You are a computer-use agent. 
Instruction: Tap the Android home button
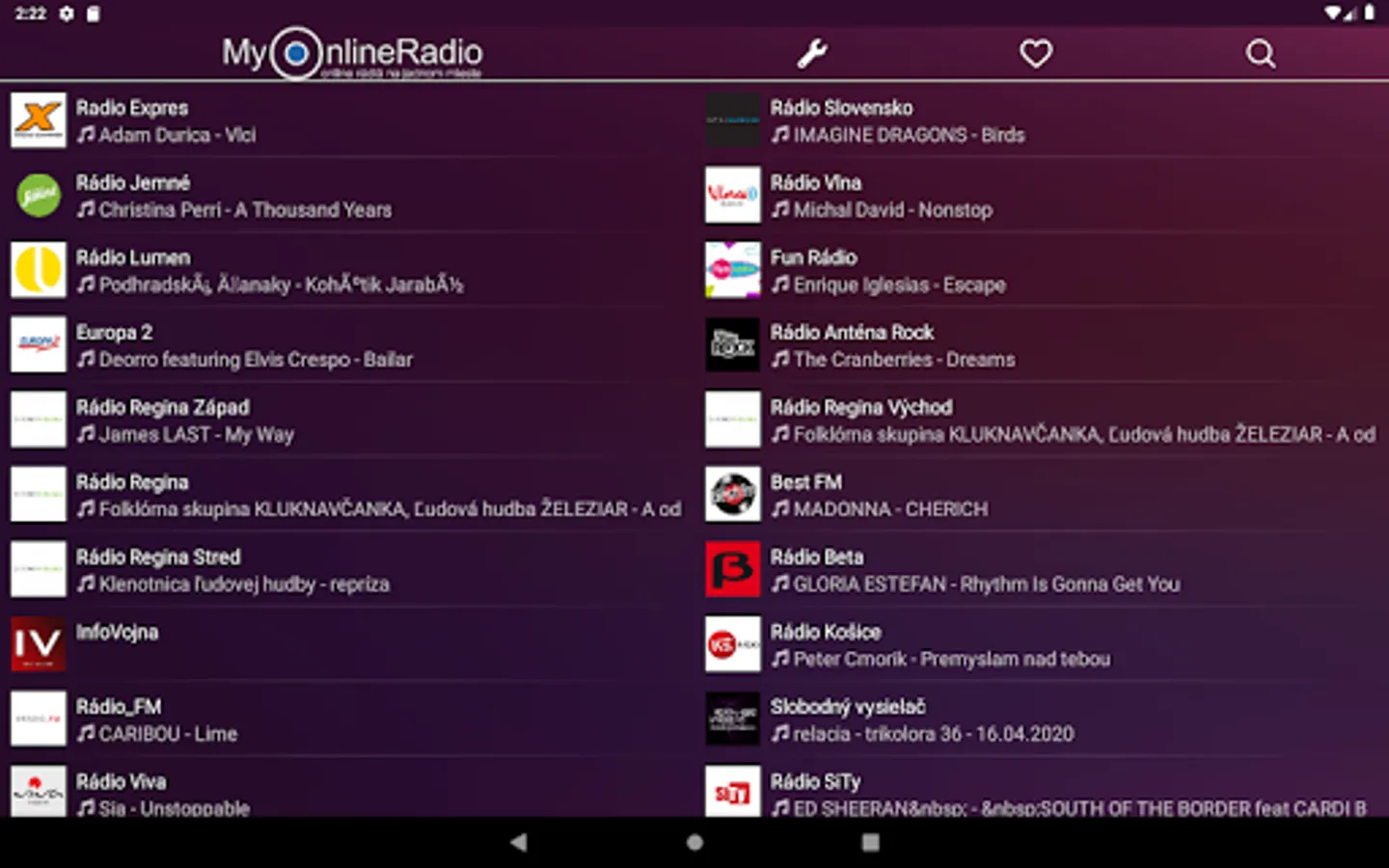pyautogui.click(x=694, y=842)
